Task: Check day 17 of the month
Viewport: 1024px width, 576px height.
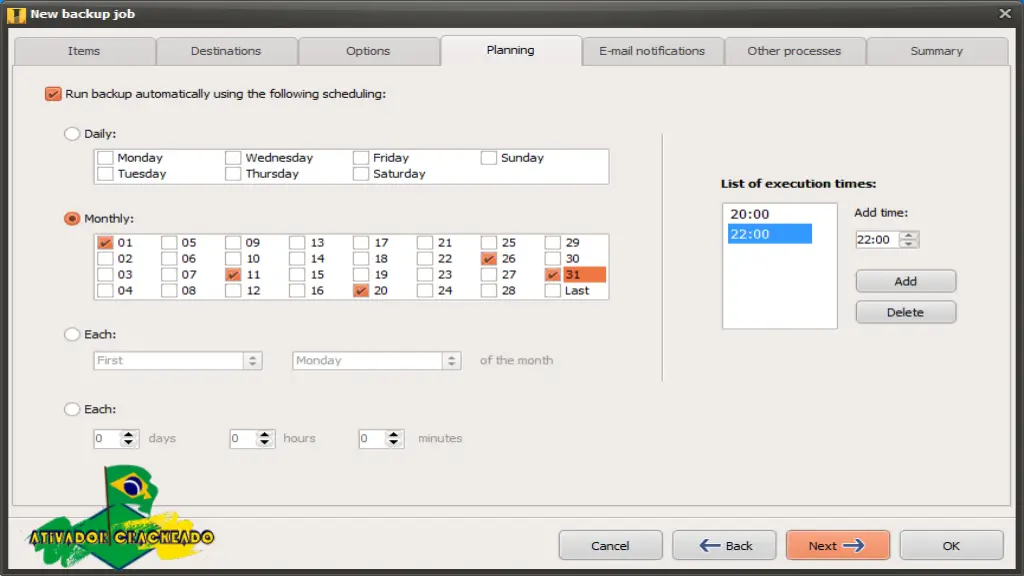Action: tap(360, 243)
